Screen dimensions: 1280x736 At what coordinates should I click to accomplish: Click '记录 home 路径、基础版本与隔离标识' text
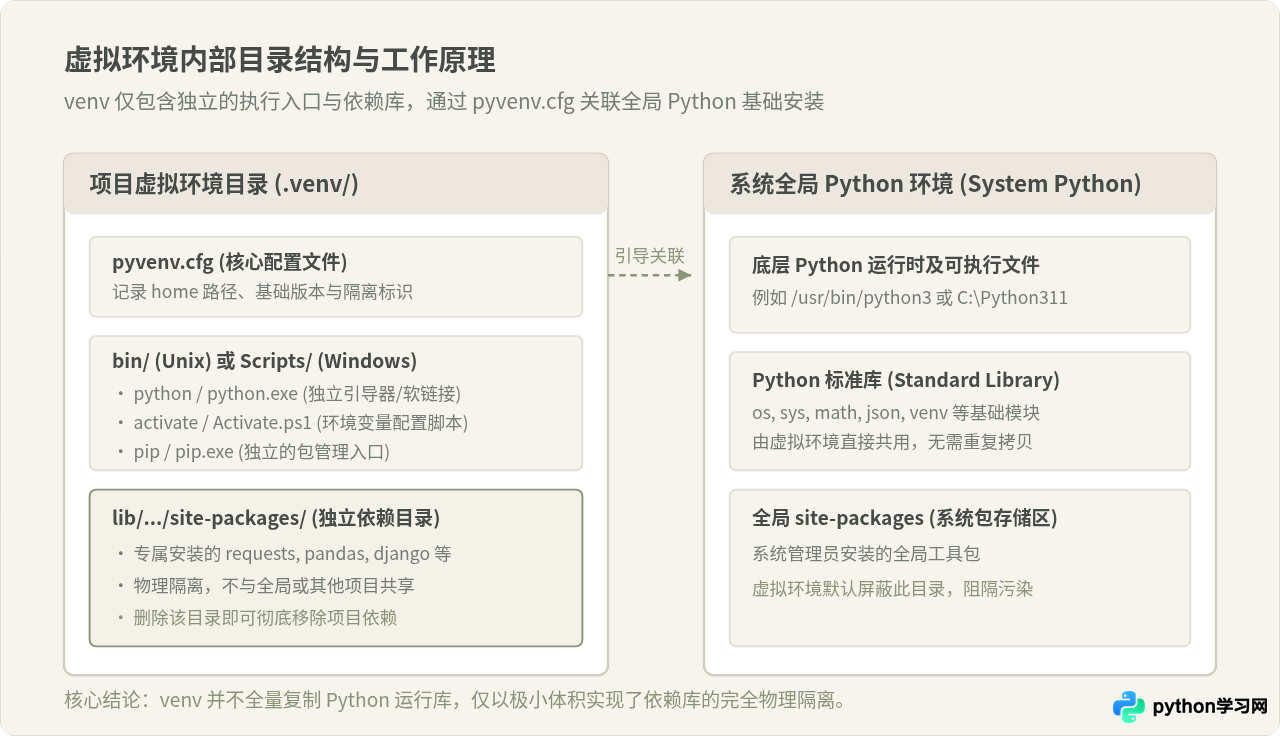(262, 292)
